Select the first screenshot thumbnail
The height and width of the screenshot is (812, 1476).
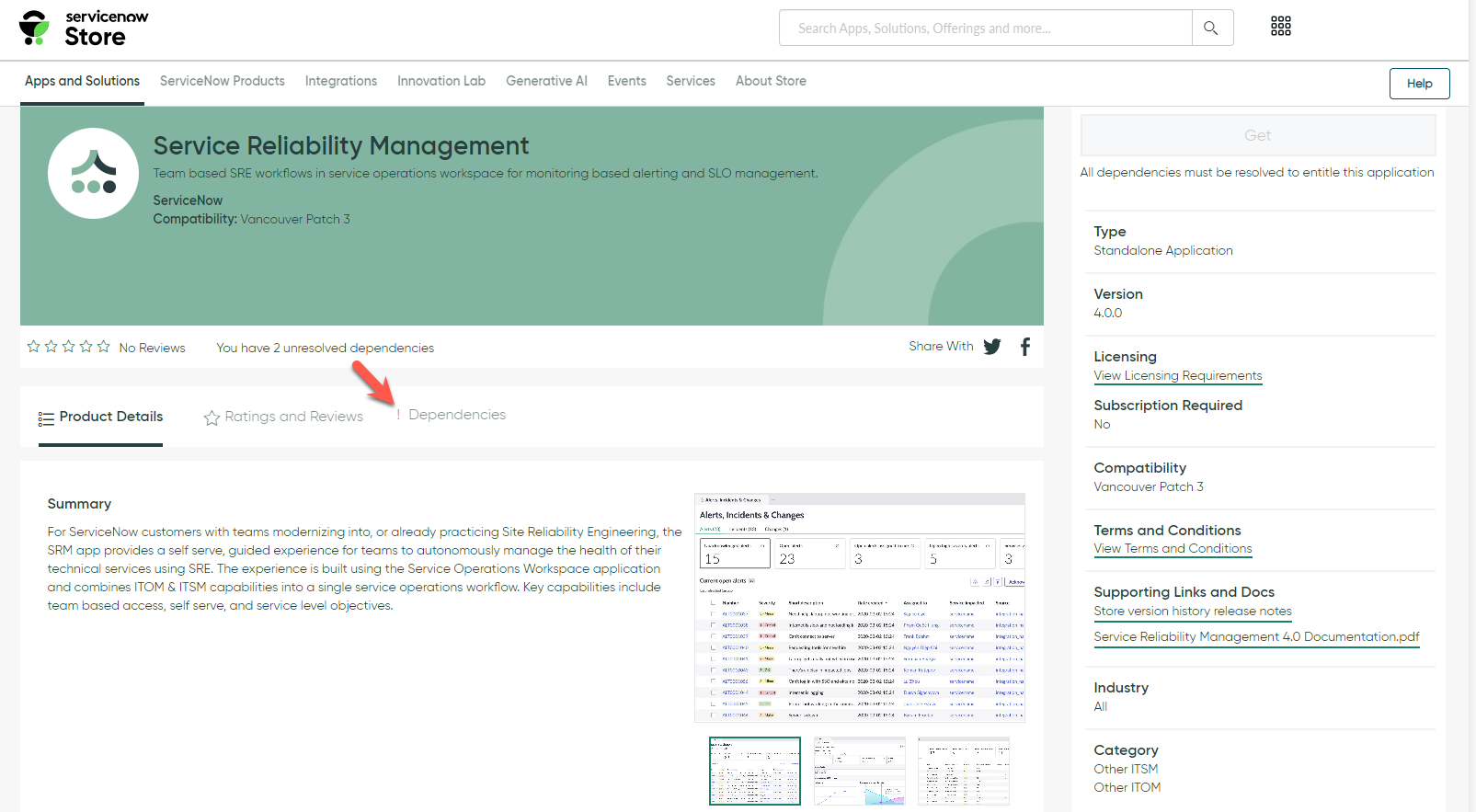755,771
